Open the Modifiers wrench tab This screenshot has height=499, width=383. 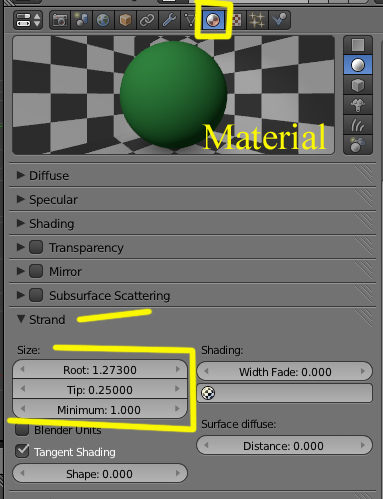tap(169, 20)
